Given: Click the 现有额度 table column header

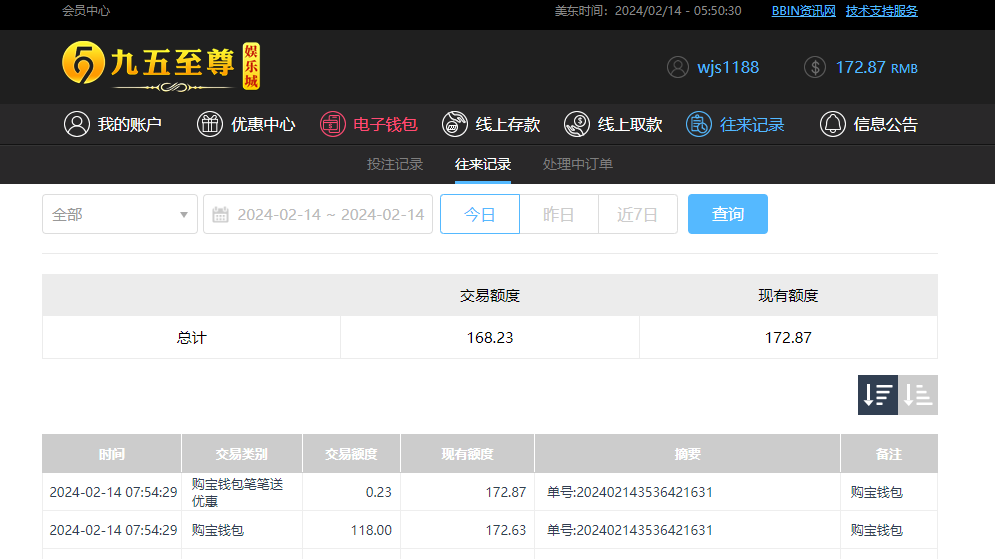Looking at the screenshot, I should [x=468, y=454].
